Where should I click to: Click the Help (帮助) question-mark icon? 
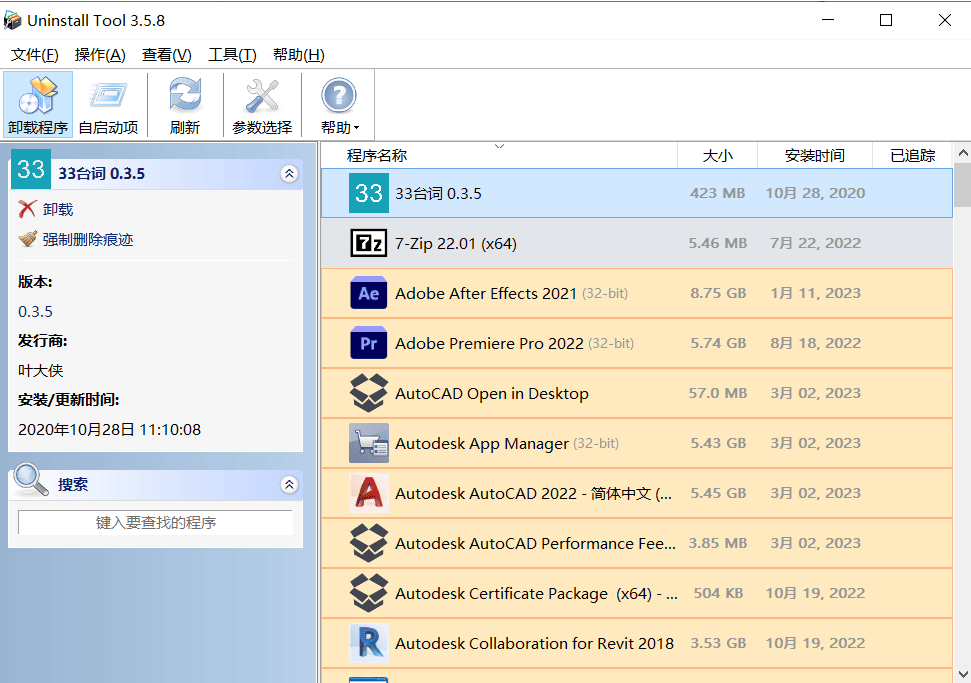(x=339, y=97)
